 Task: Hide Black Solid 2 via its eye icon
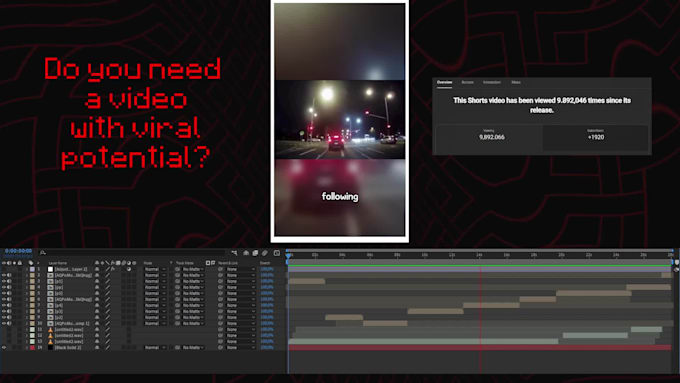(x=4, y=347)
